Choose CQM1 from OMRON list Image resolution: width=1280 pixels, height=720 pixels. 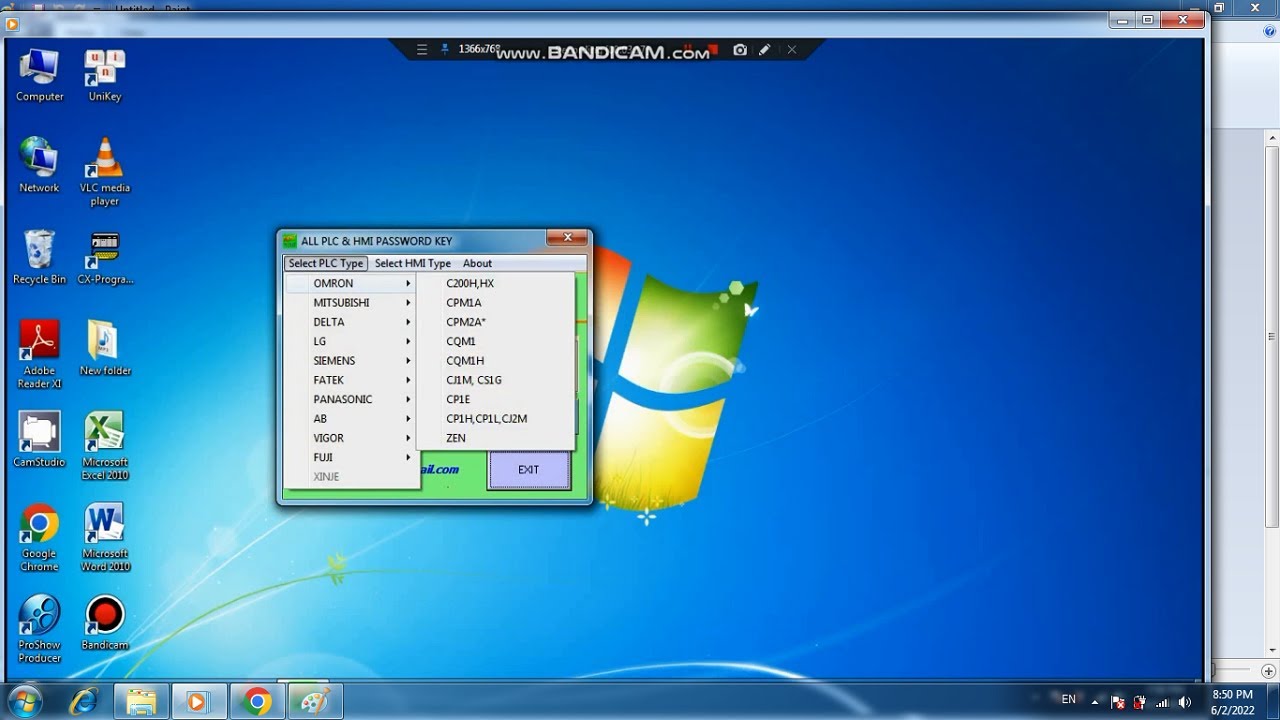point(496,341)
